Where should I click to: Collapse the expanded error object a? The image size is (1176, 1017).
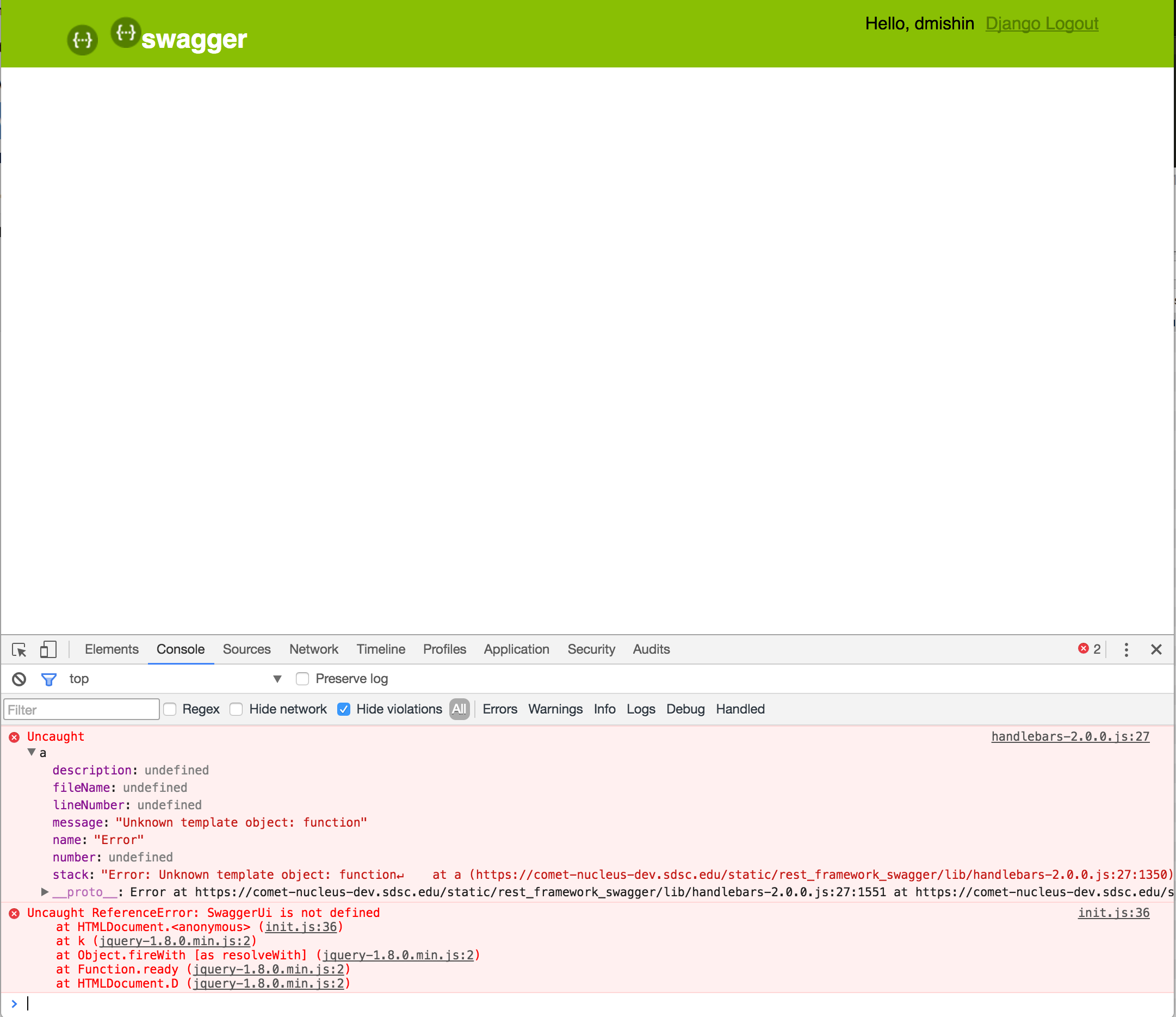pos(32,752)
